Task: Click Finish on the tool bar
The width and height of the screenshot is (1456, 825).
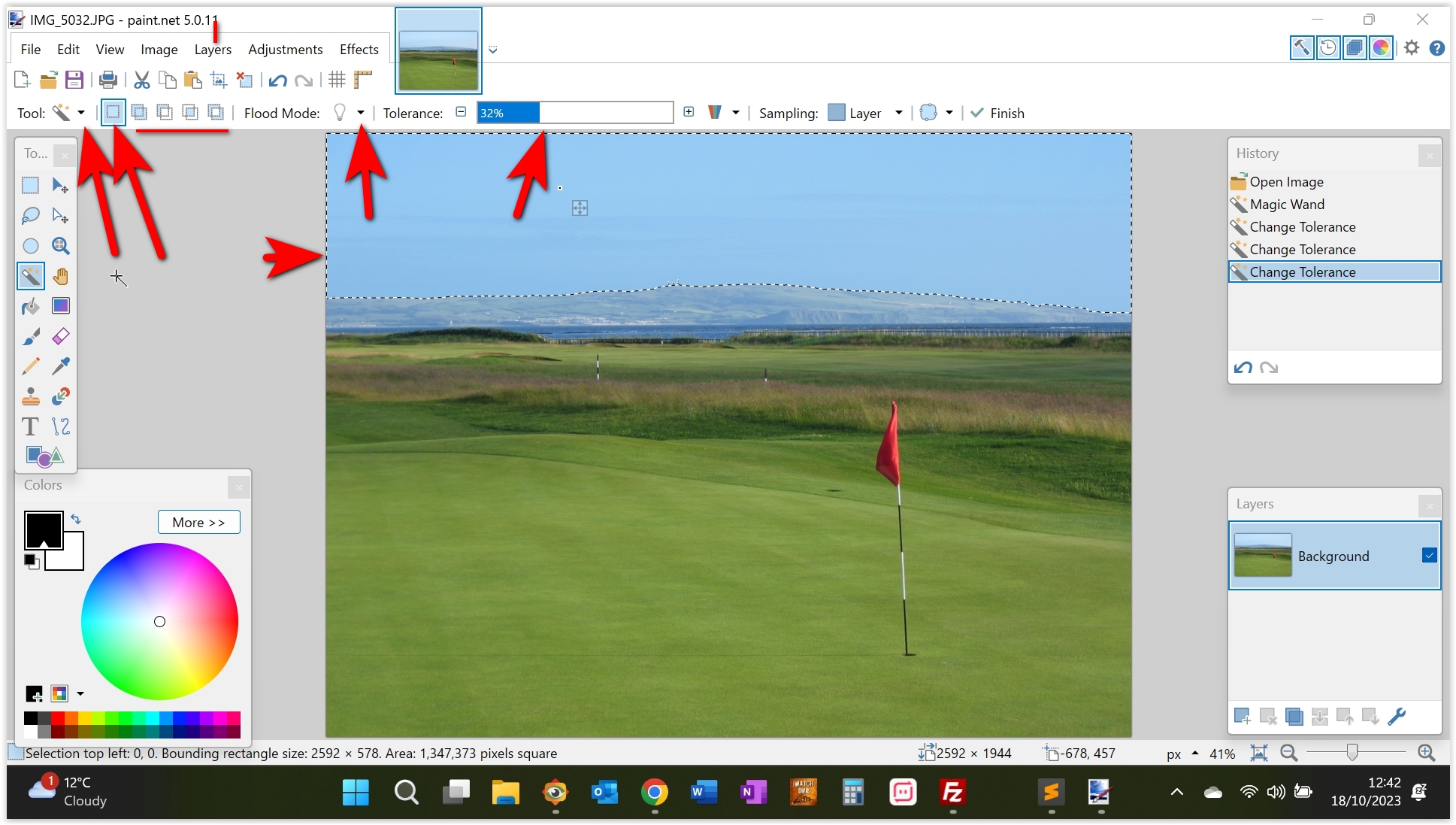Action: (x=997, y=113)
